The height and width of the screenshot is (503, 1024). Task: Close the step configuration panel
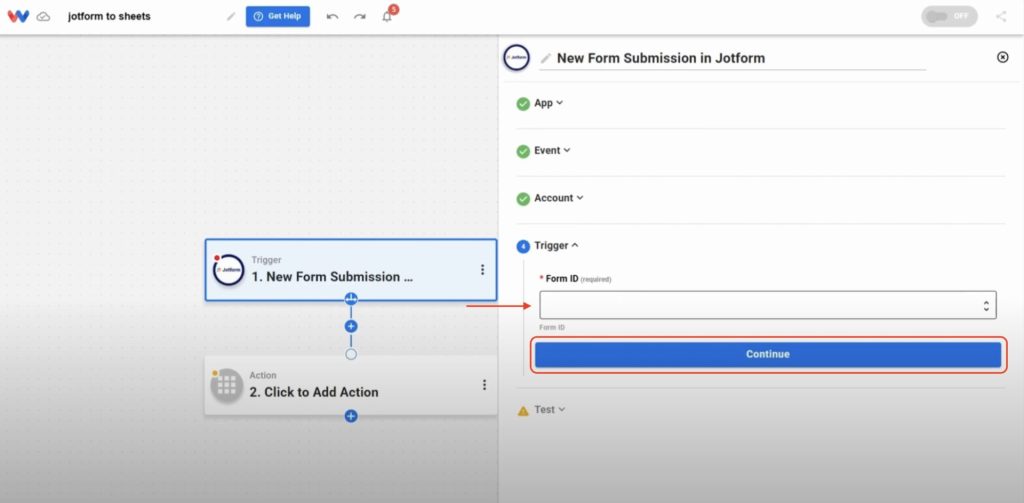1002,57
